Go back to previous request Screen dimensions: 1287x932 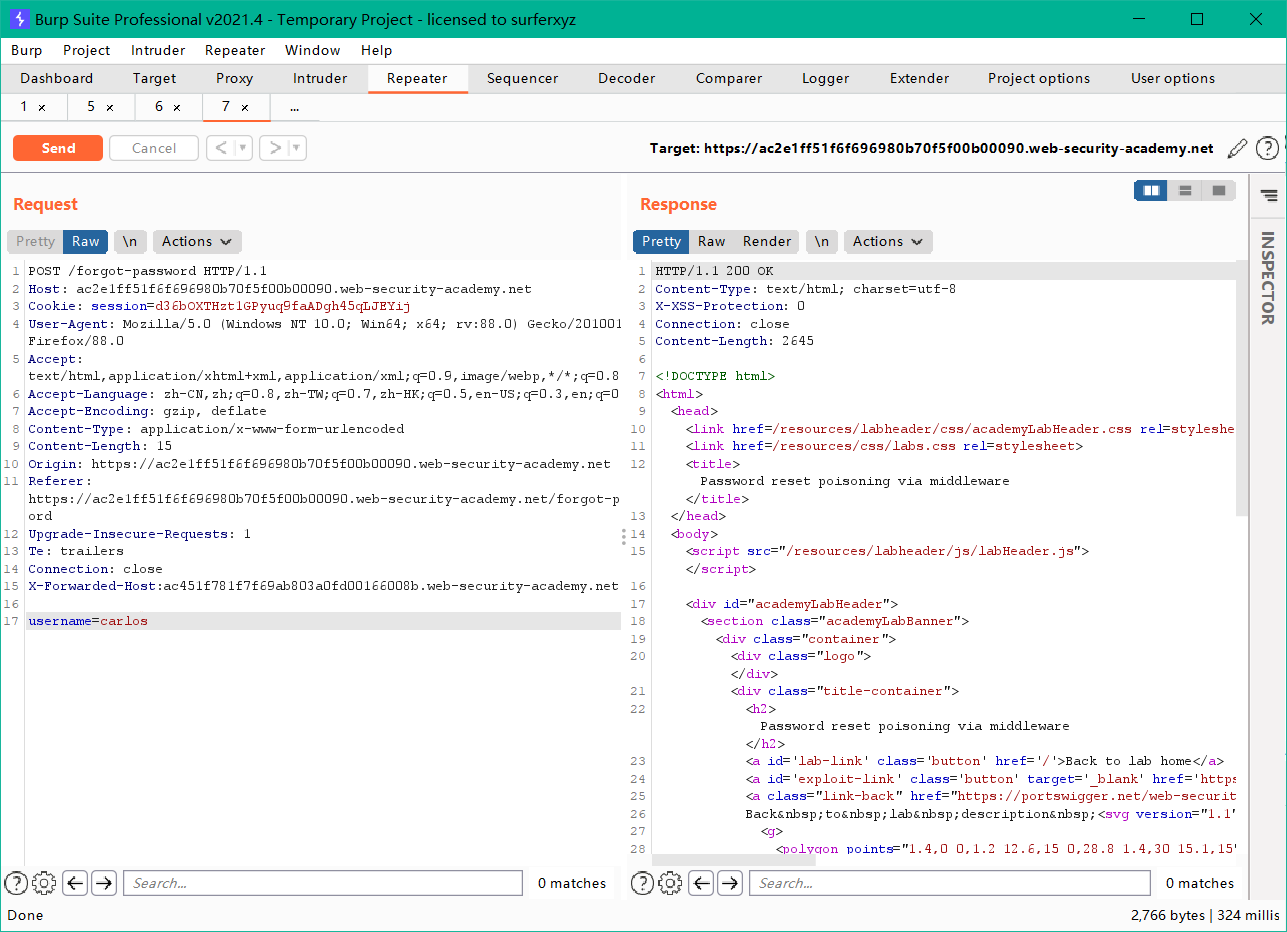(x=221, y=148)
